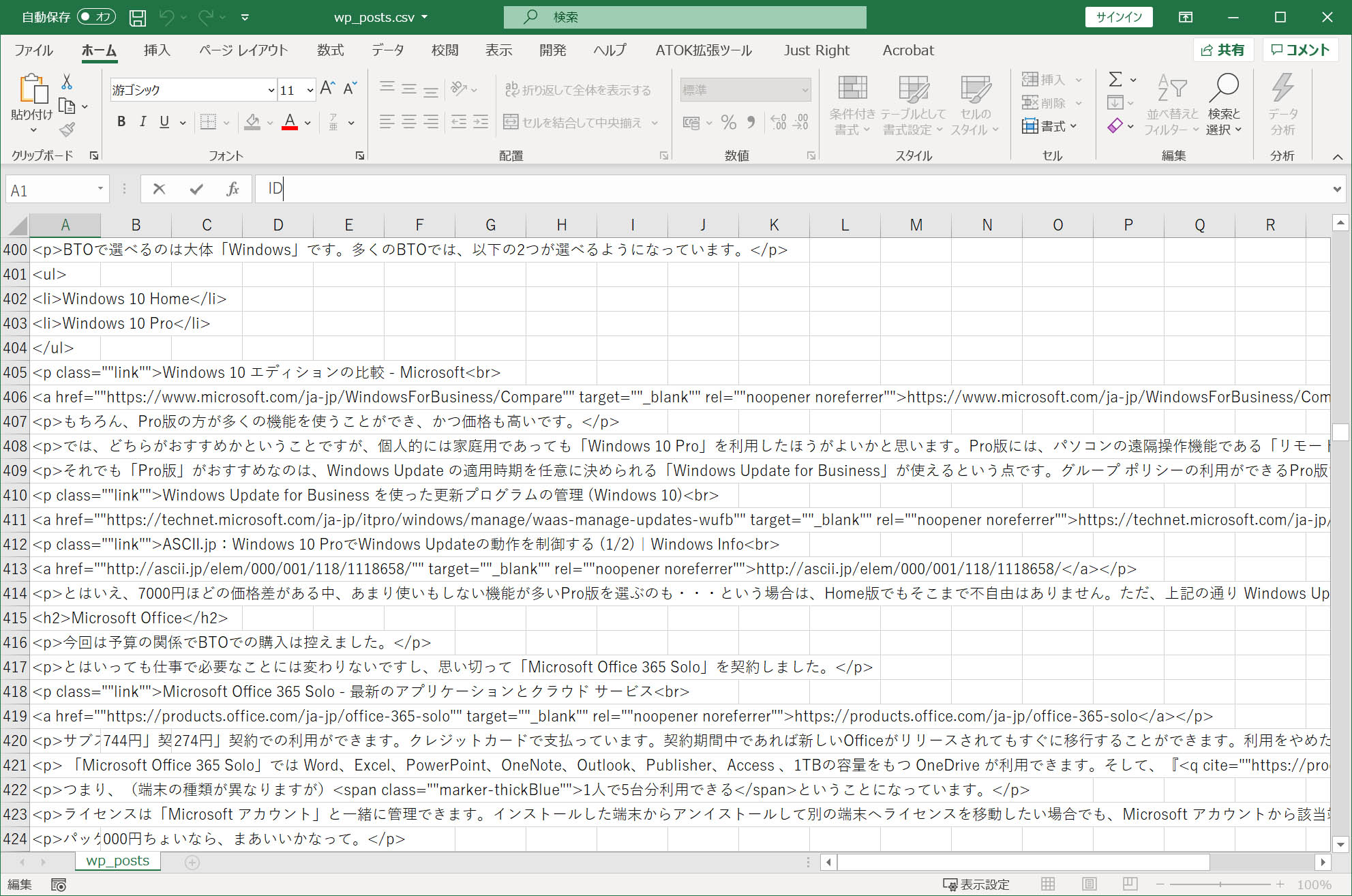This screenshot has height=896, width=1352.
Task: Switch to Normal view in status bar
Action: tap(1048, 884)
